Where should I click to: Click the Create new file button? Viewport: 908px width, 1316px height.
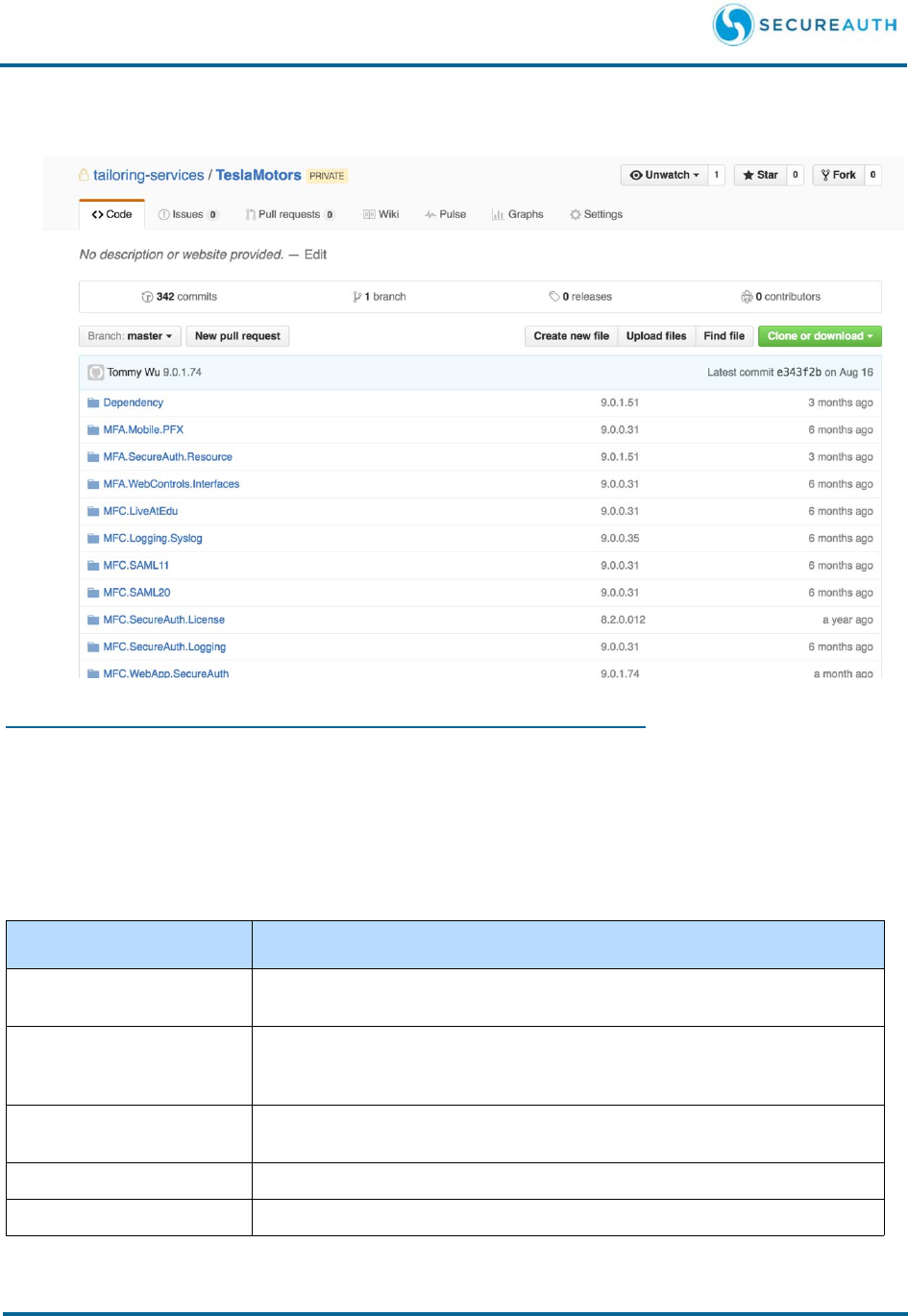coord(572,336)
